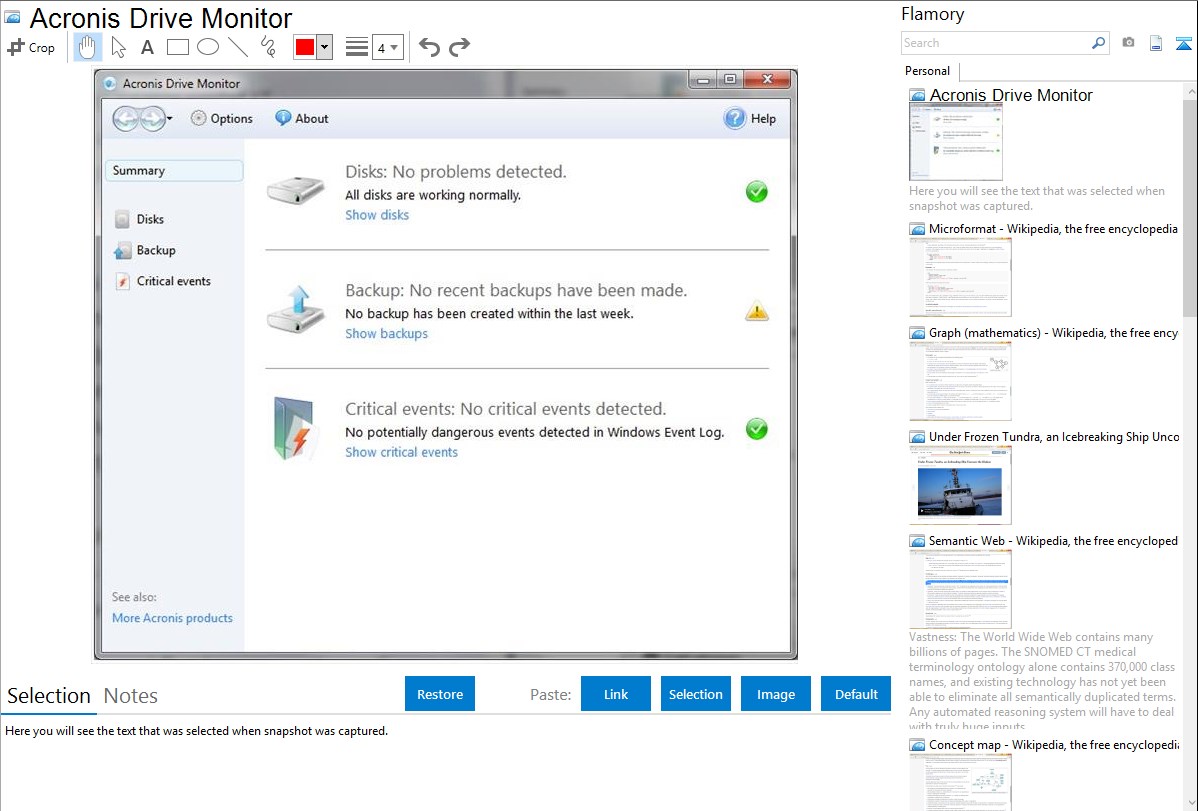
Task: Redo the annotation
Action: coord(459,47)
